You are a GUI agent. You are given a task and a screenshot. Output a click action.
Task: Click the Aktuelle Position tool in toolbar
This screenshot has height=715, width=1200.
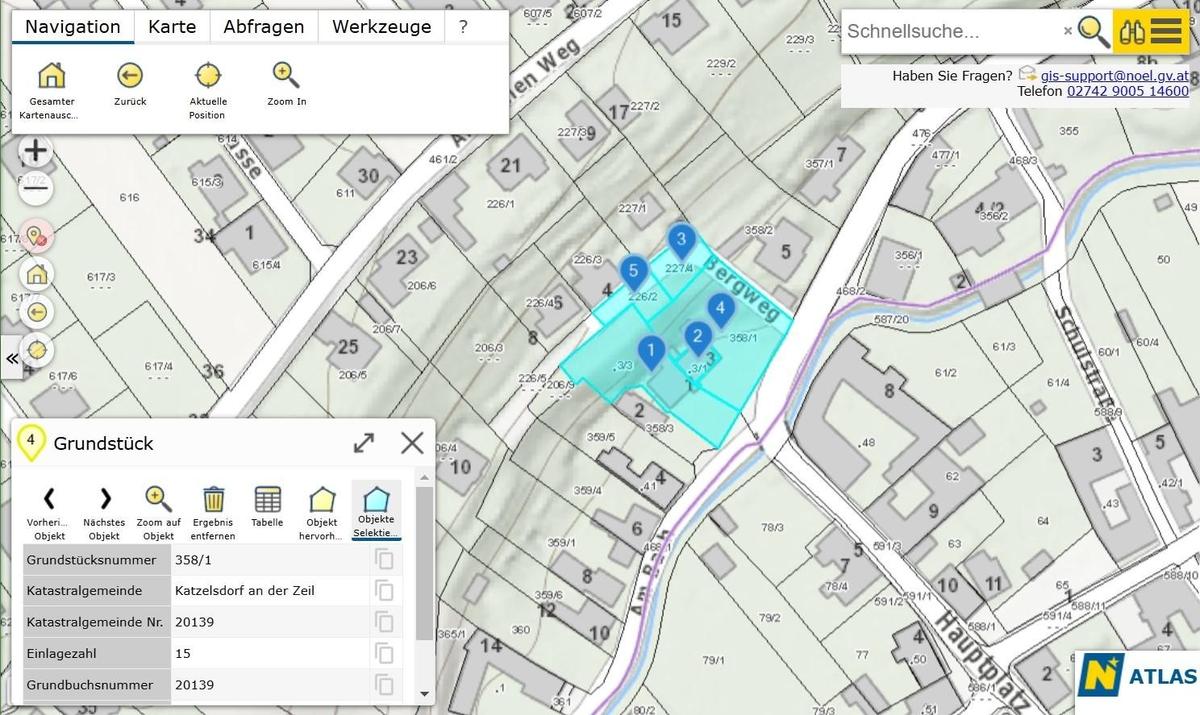click(x=208, y=76)
